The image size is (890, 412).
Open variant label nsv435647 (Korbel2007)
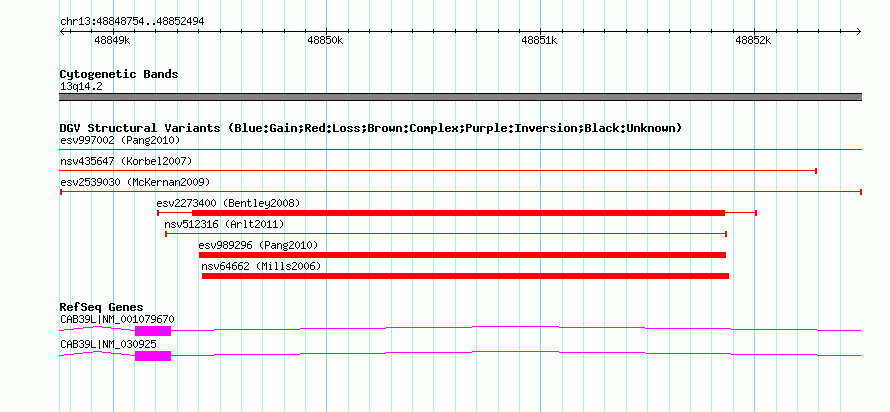click(x=127, y=162)
